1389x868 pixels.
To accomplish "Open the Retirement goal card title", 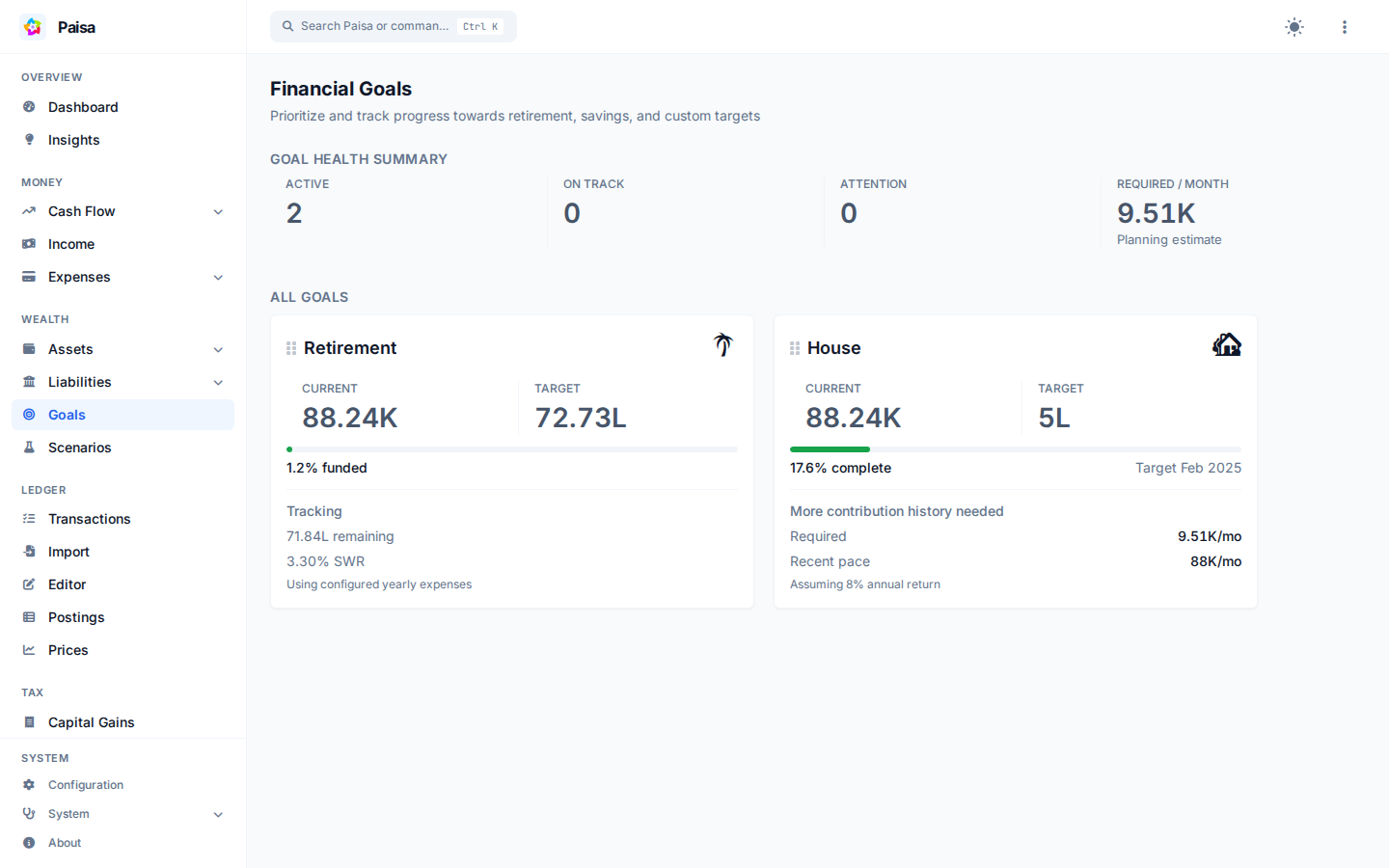I will click(x=350, y=348).
